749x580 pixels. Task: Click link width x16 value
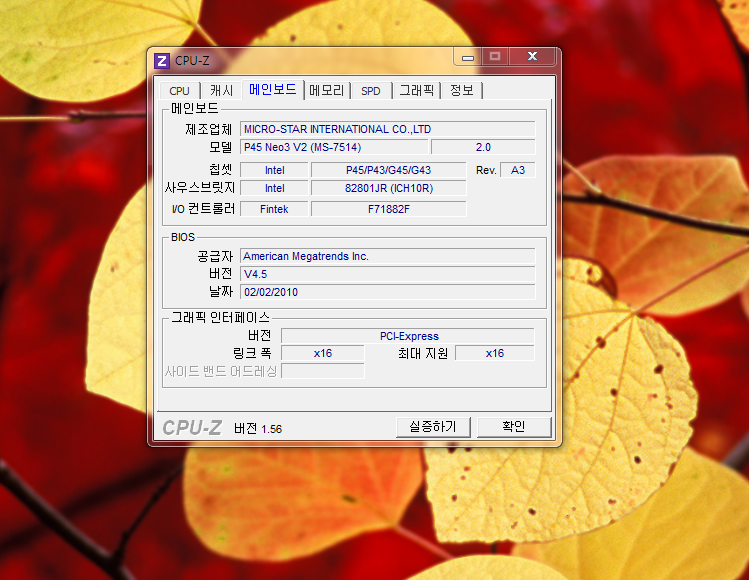(x=323, y=353)
